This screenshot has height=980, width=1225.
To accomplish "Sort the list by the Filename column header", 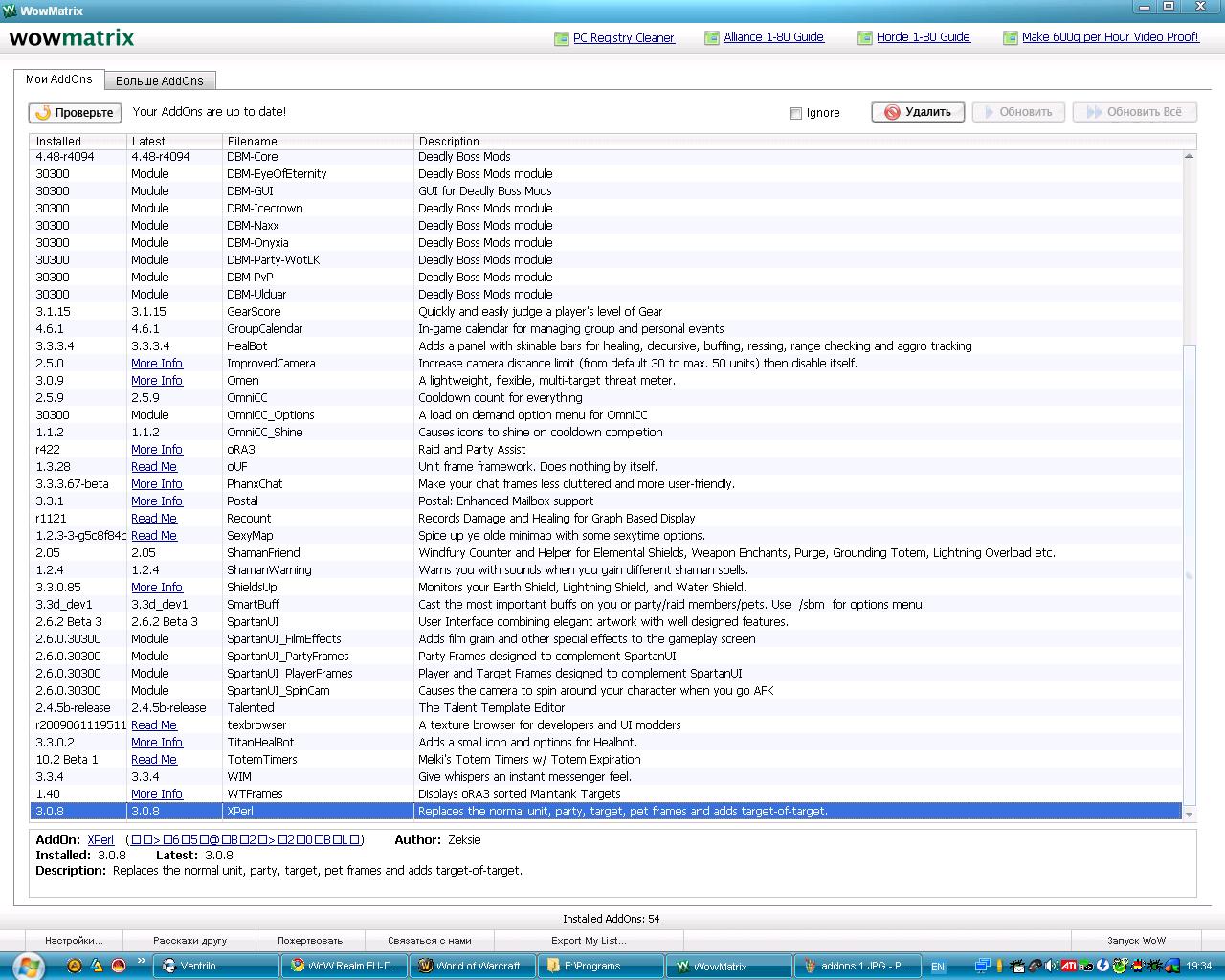I will (319, 142).
